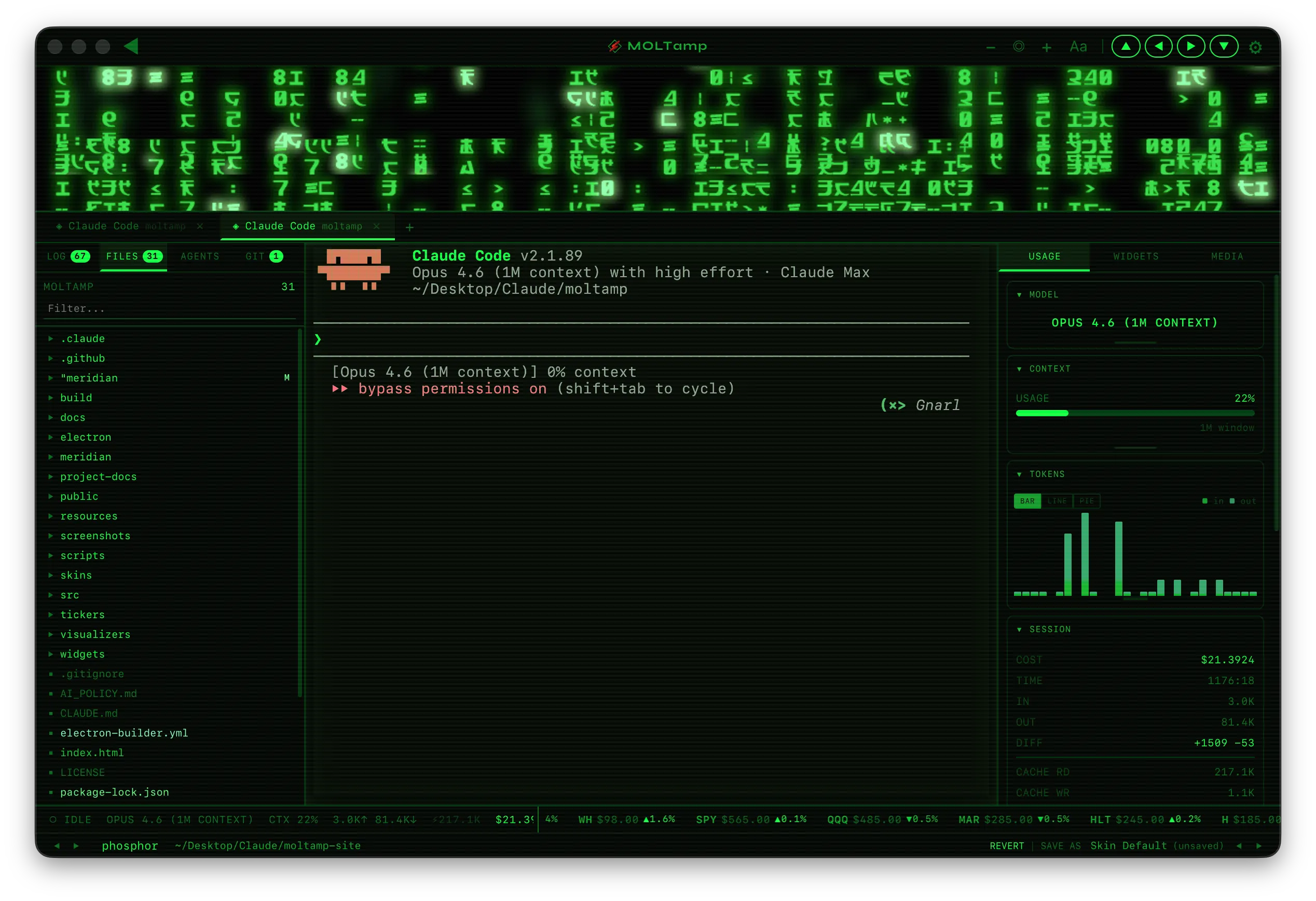Click the phosphor skin name
Viewport: 1316px width, 901px height.
130,845
